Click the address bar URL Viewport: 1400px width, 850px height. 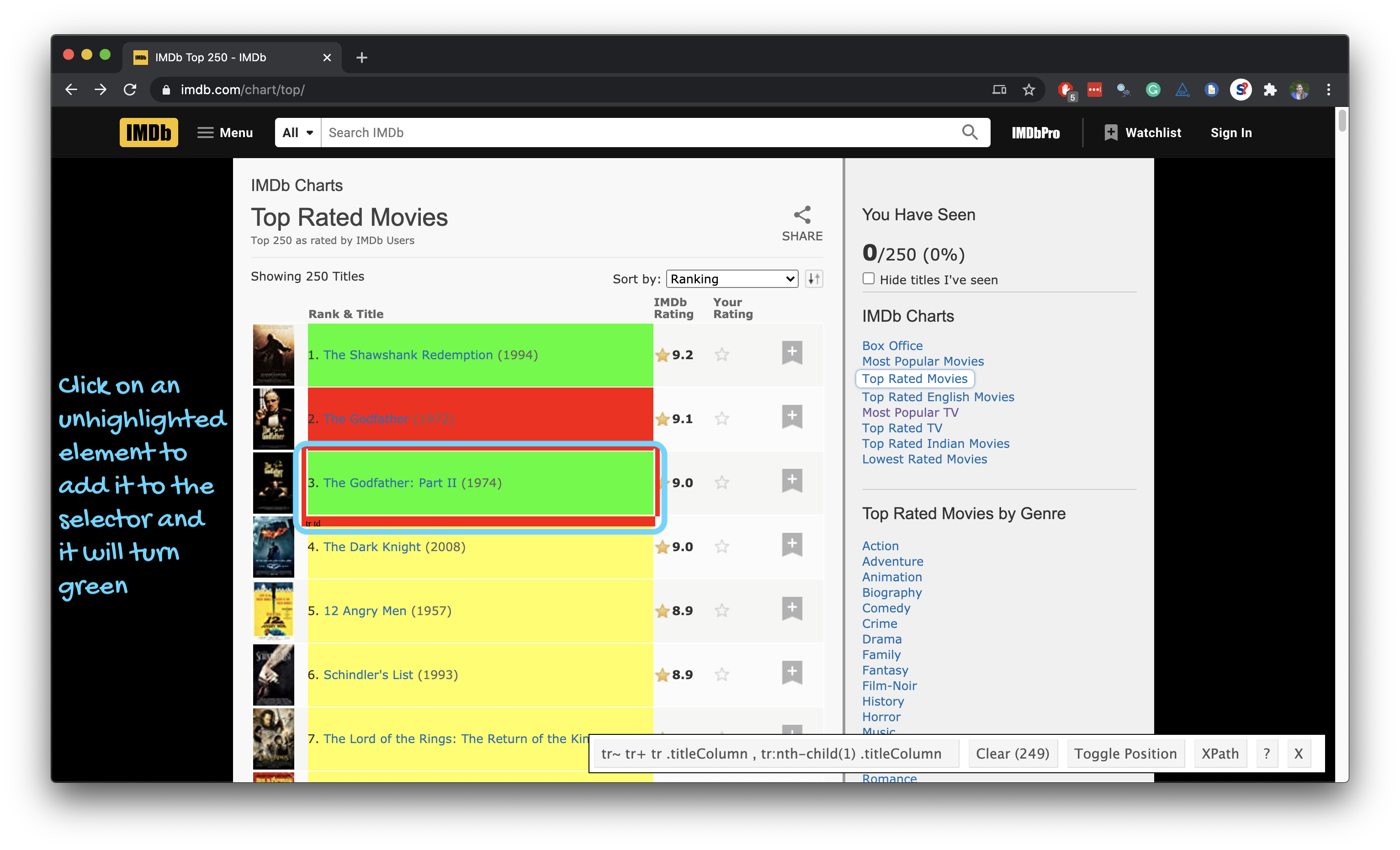click(243, 89)
